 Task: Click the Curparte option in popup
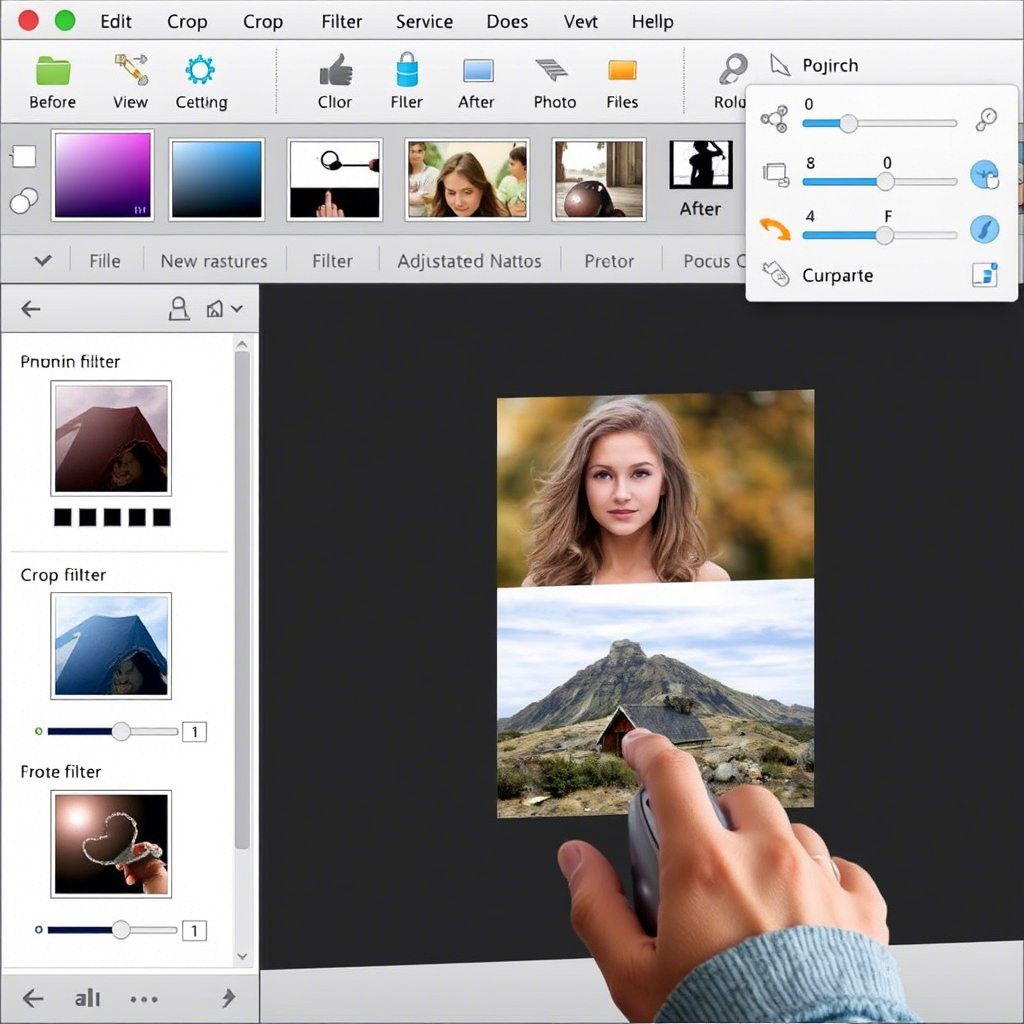point(837,276)
